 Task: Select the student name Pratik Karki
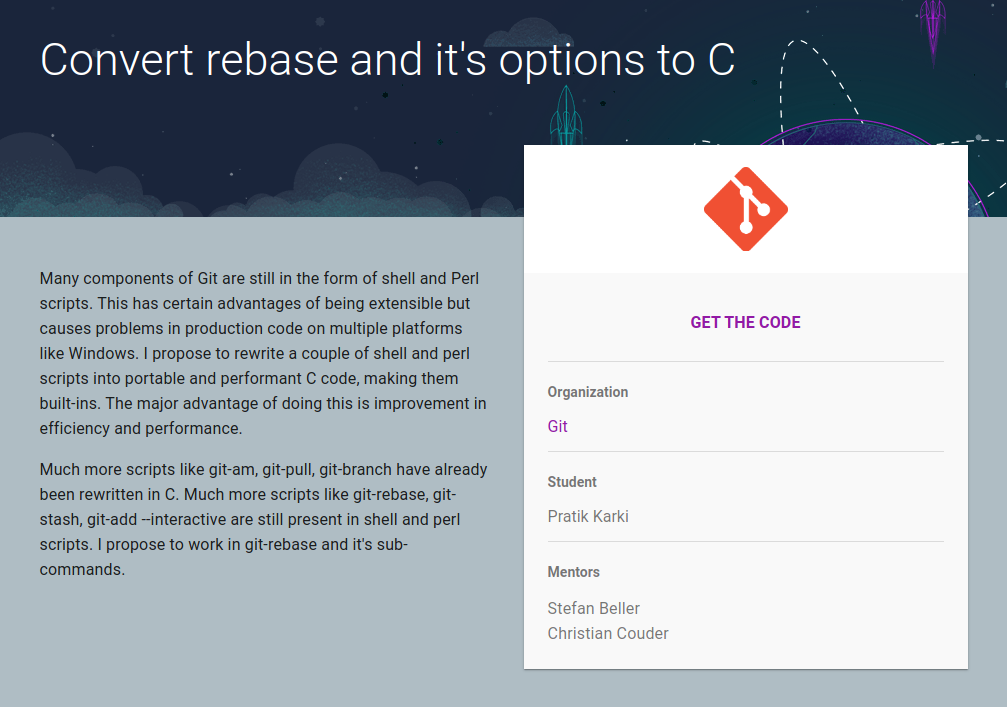[x=588, y=516]
